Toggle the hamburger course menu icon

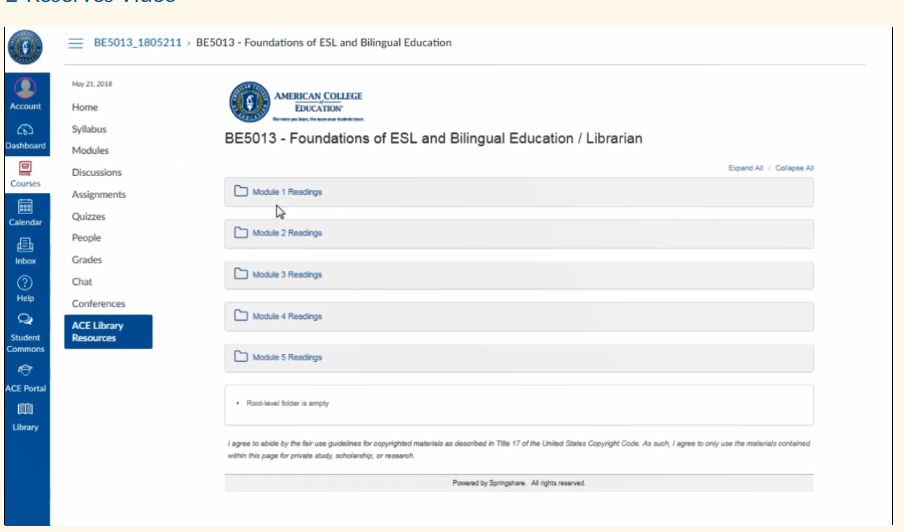pos(76,43)
